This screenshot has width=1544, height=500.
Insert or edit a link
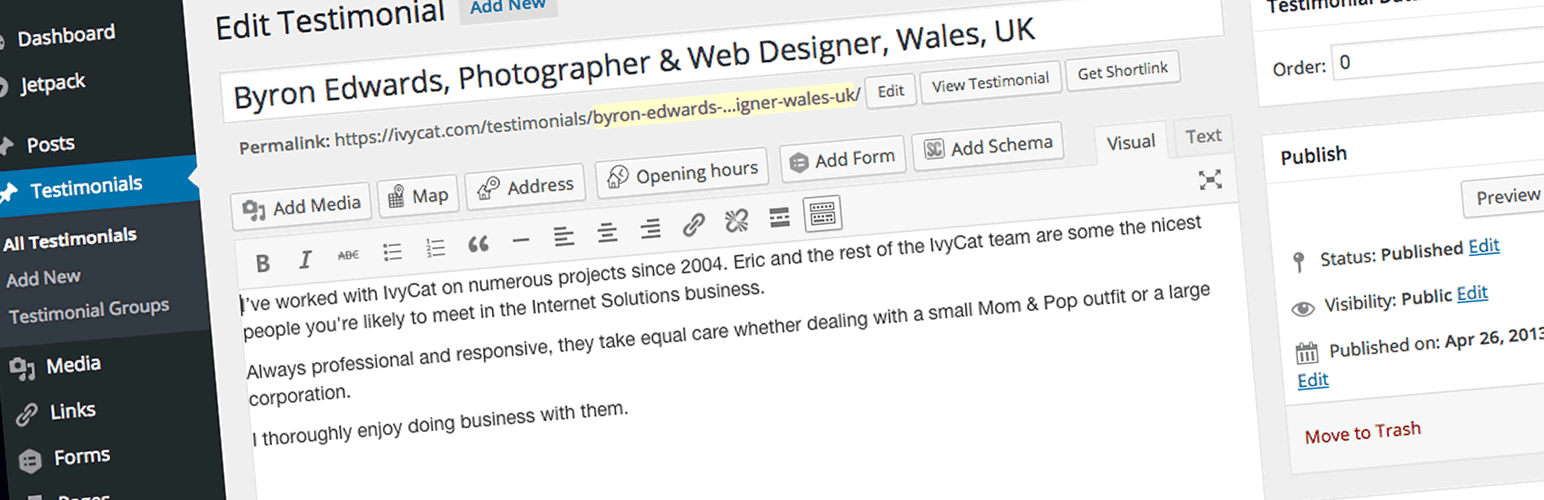(x=694, y=225)
